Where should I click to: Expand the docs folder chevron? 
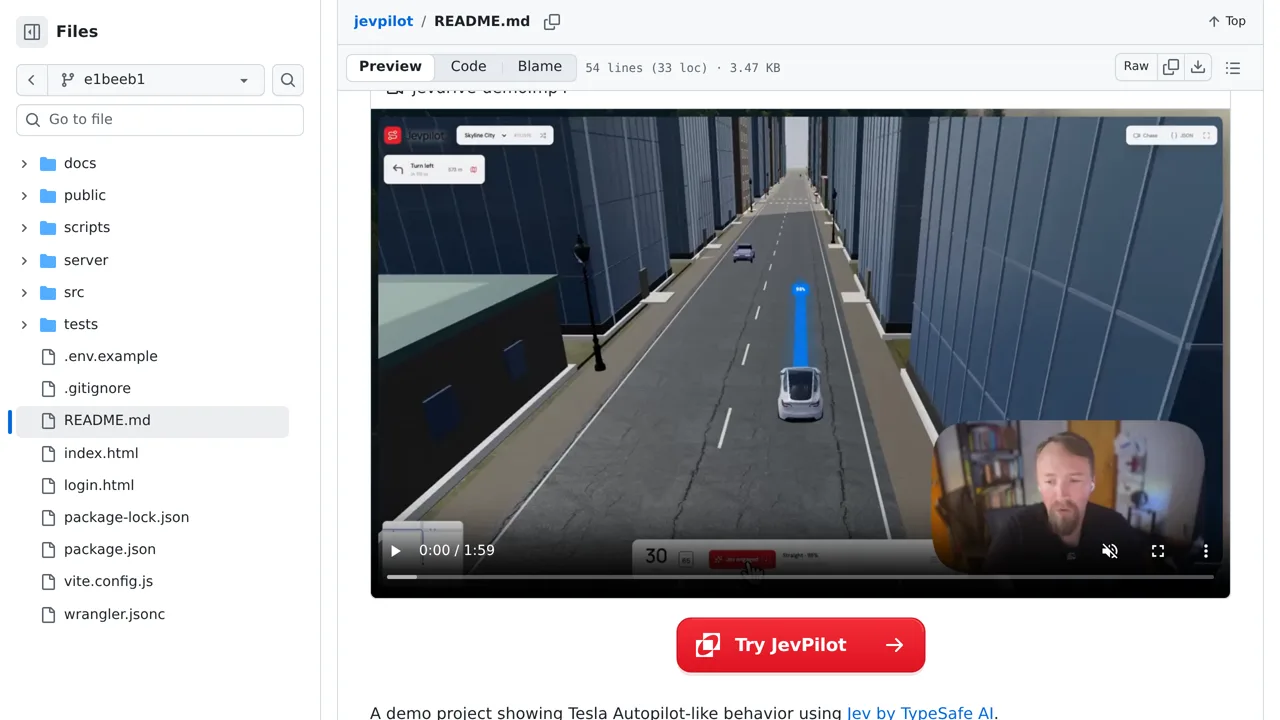[x=24, y=163]
